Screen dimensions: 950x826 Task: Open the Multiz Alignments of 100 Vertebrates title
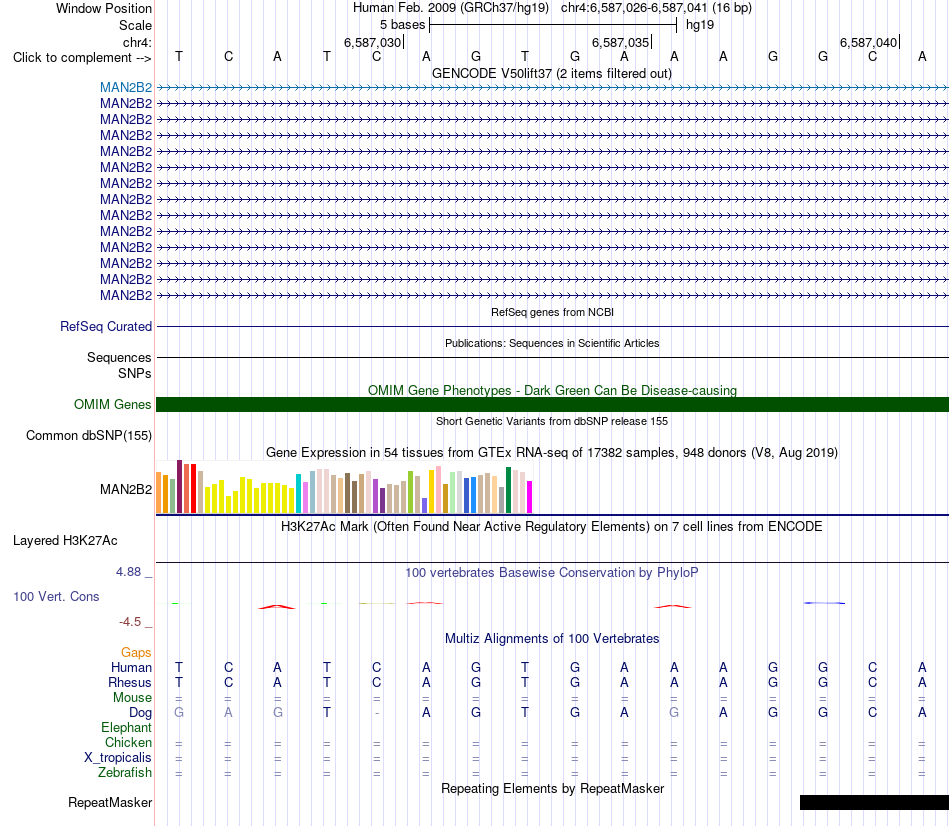552,638
